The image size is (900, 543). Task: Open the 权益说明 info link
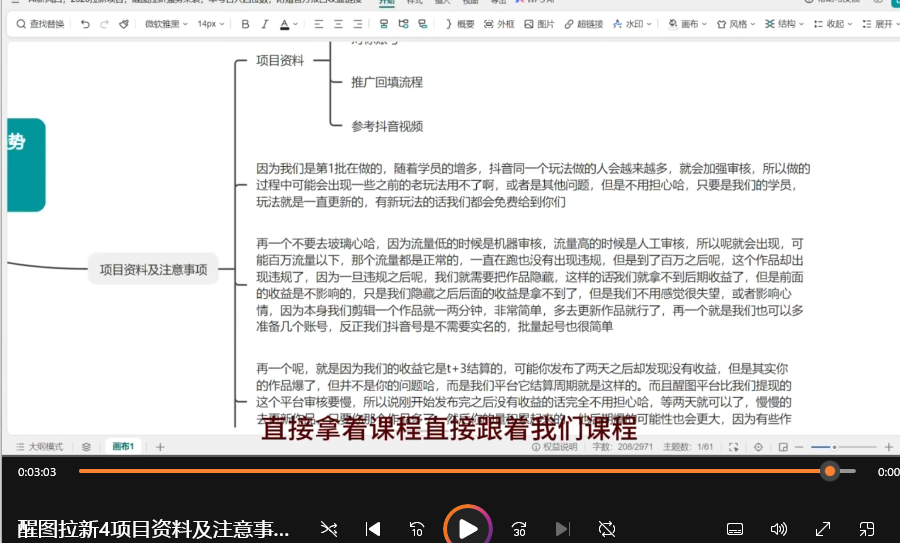click(554, 447)
